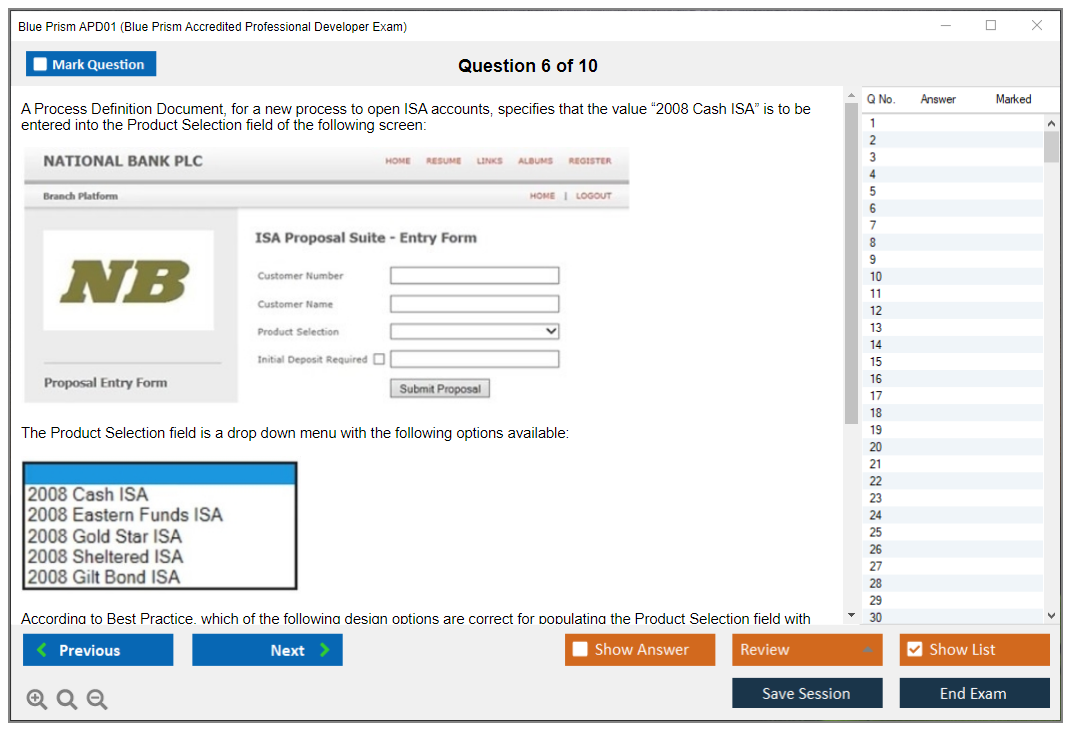
Task: Select question 6 row in the list
Action: coord(950,208)
